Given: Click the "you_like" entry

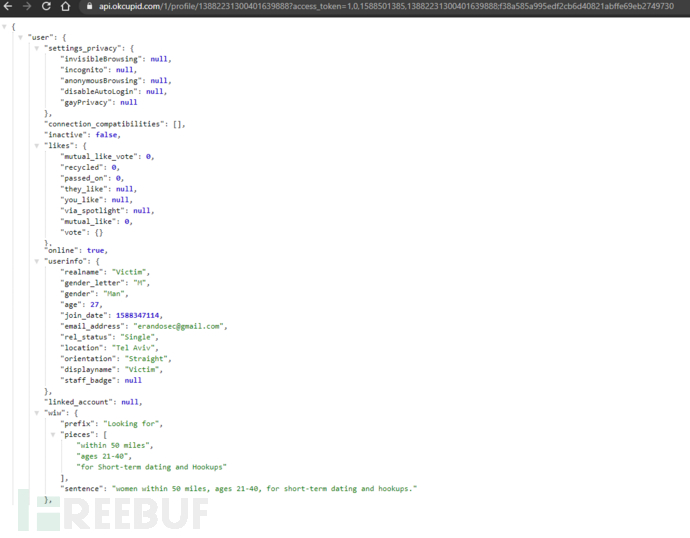Looking at the screenshot, I should pos(96,200).
